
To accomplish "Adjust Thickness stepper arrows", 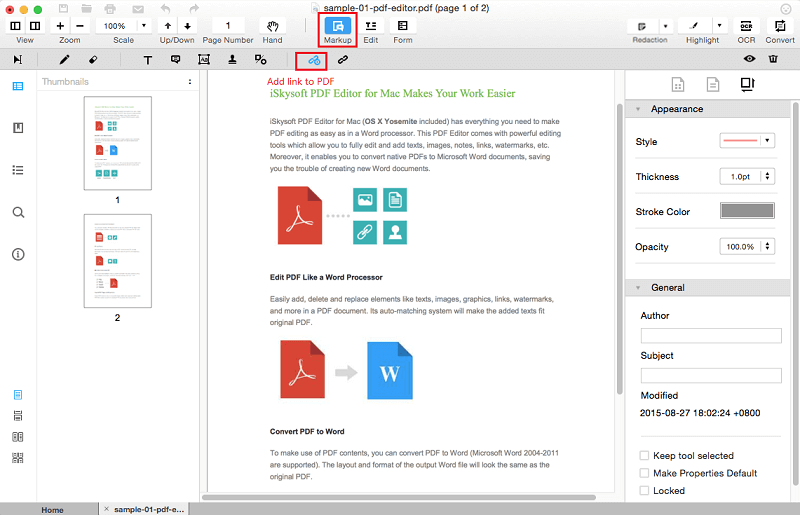I will pyautogui.click(x=767, y=176).
